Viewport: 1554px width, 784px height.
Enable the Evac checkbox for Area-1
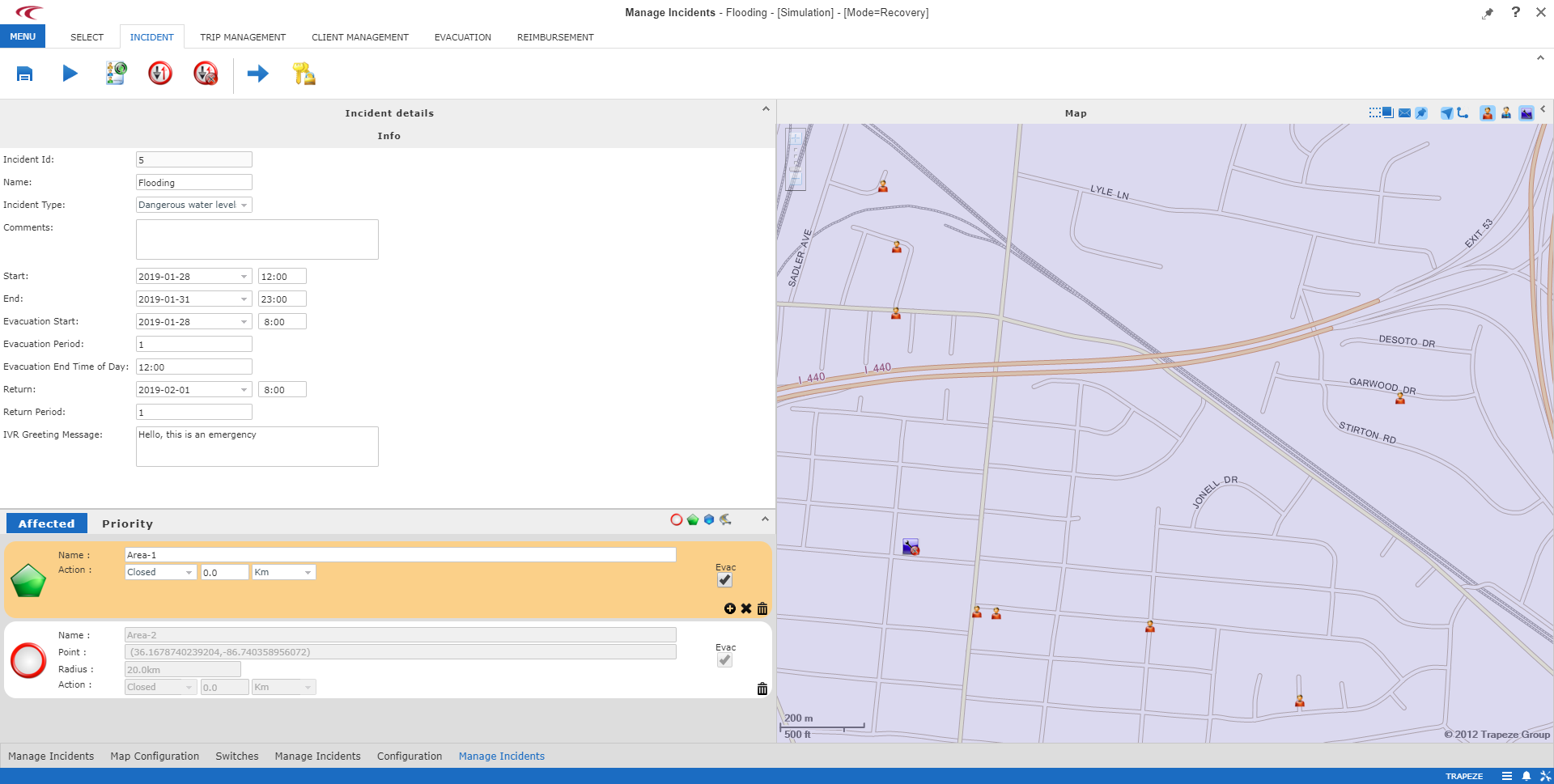click(723, 579)
